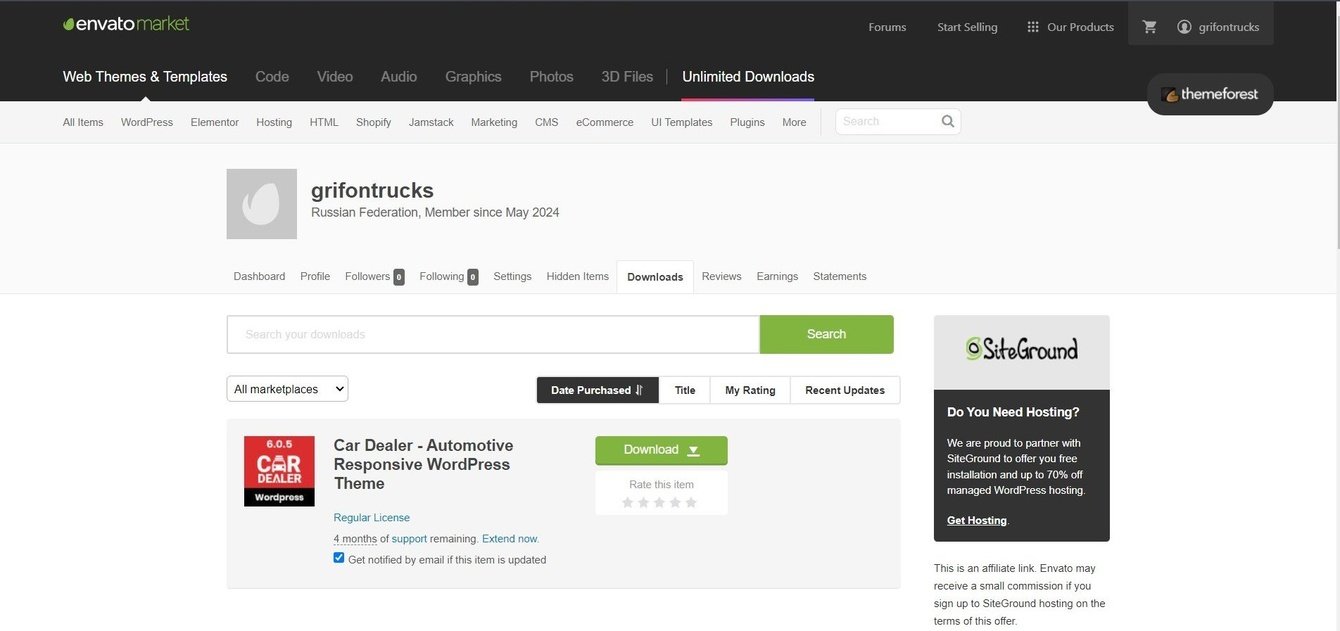Open the More categories menu

[794, 122]
